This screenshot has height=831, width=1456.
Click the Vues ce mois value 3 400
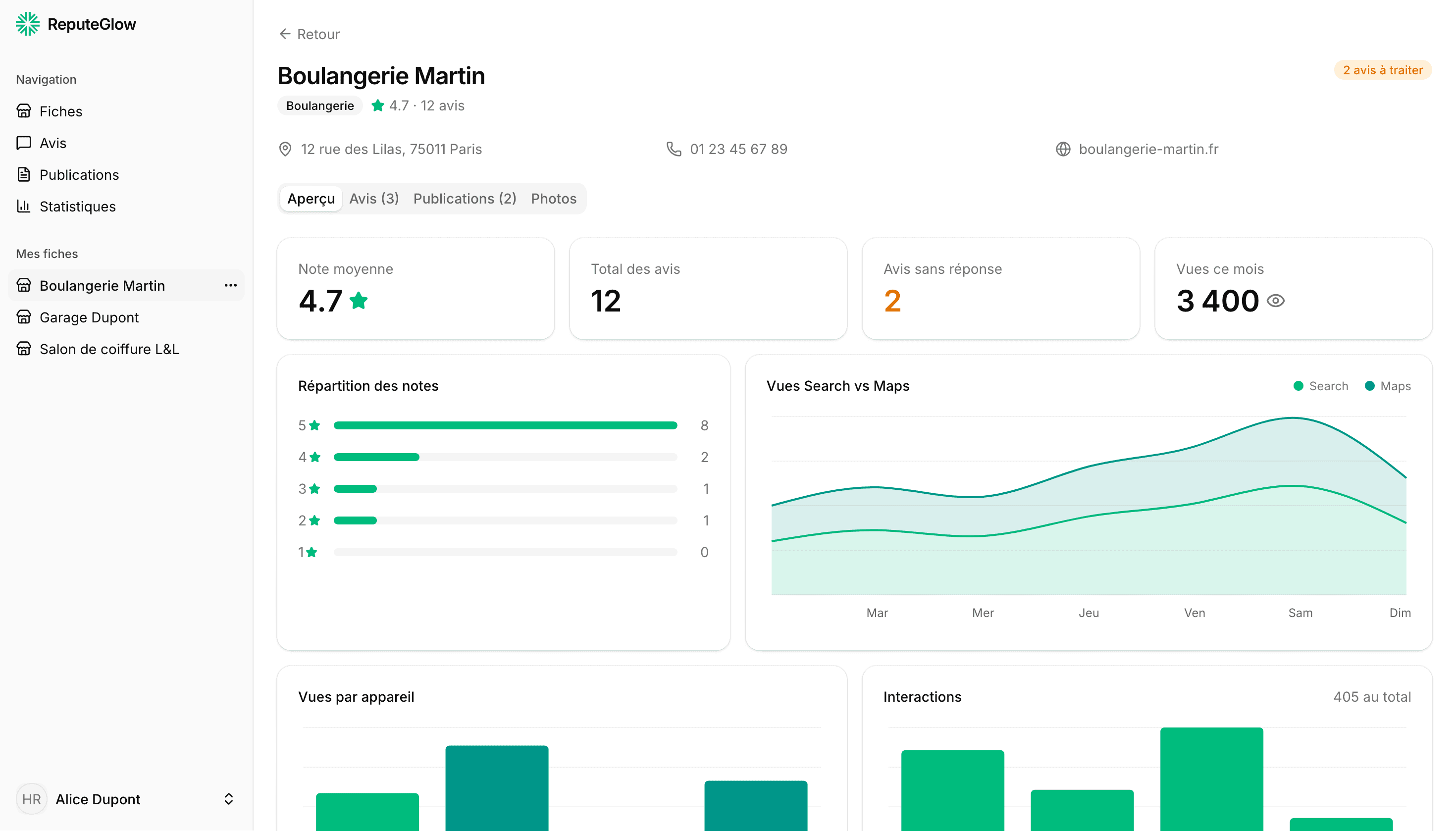1217,301
